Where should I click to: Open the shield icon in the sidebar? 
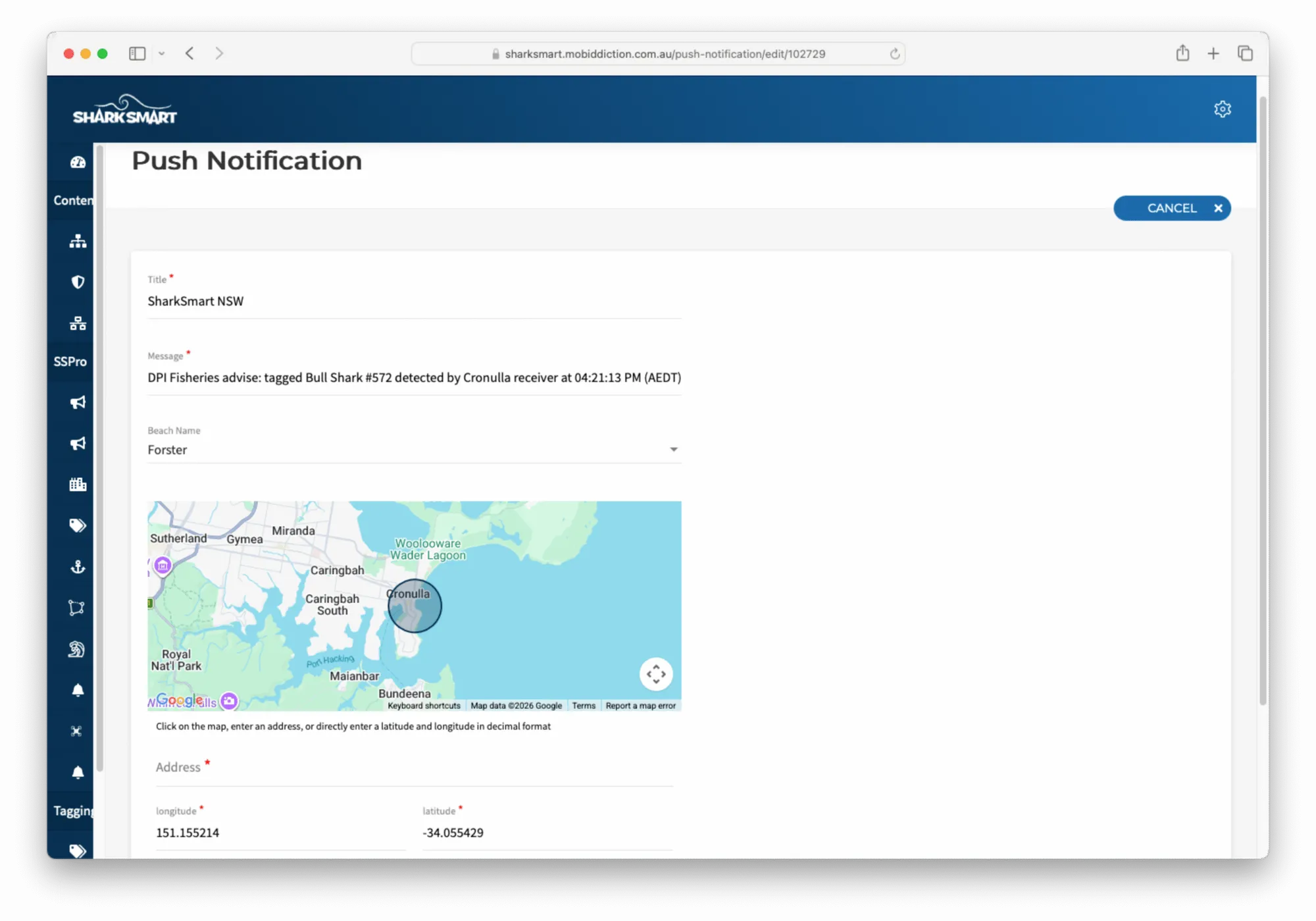coord(78,282)
